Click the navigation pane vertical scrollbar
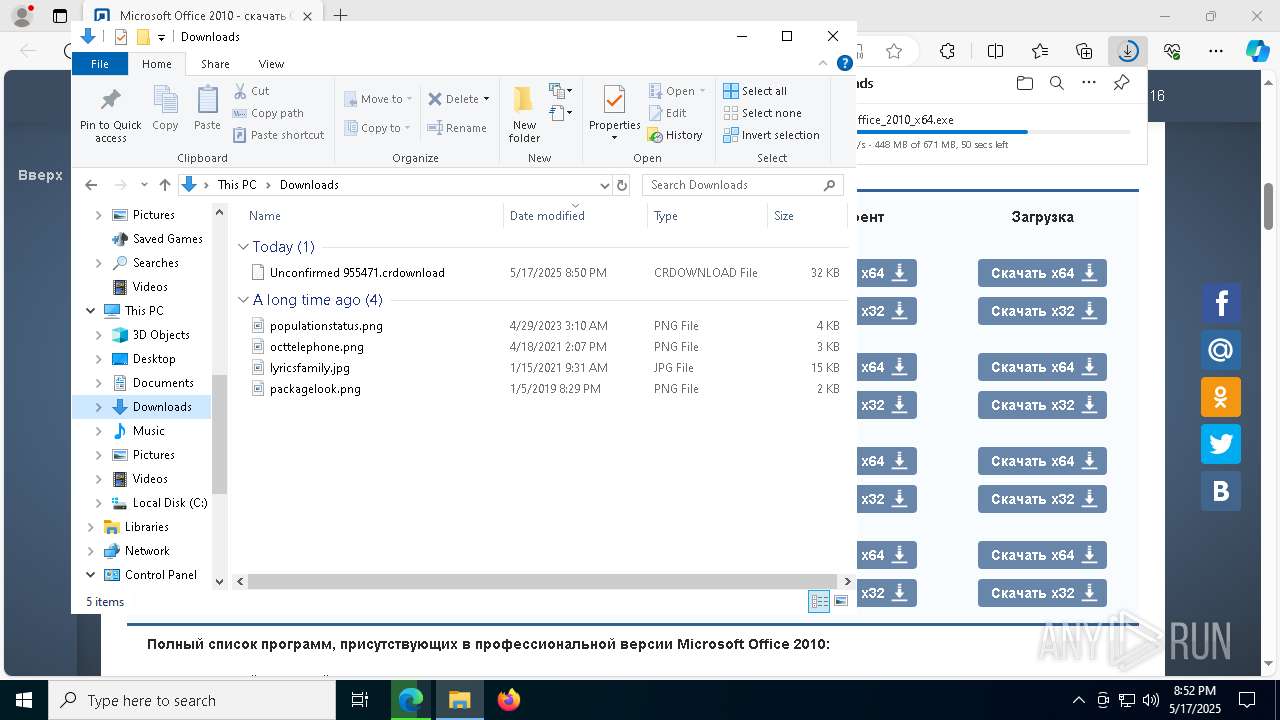This screenshot has width=1280, height=720. 219,435
